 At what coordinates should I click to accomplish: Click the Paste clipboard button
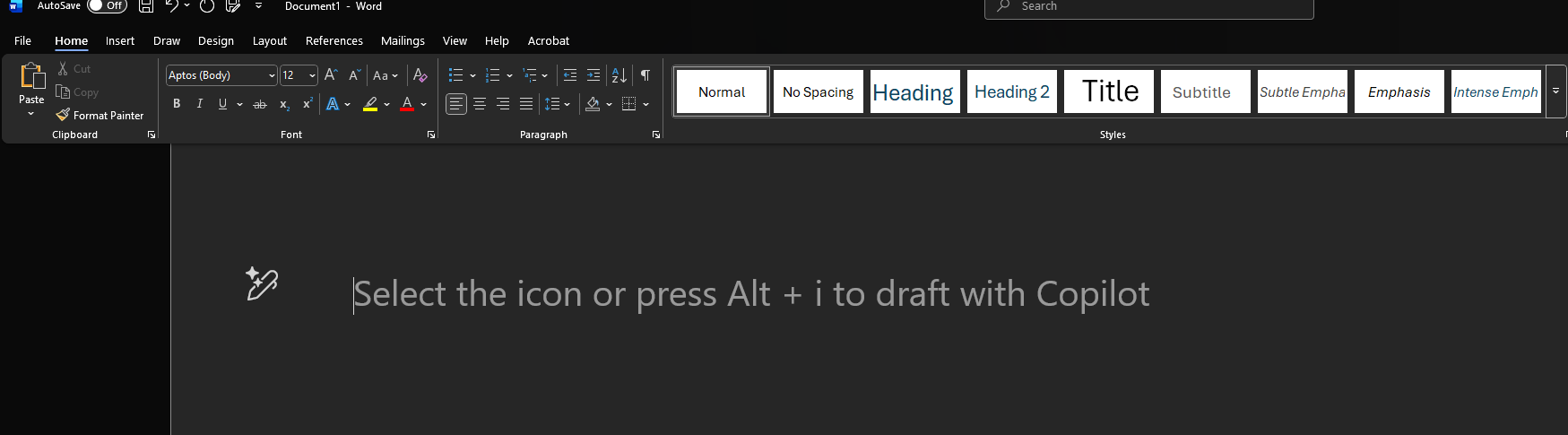[31, 82]
